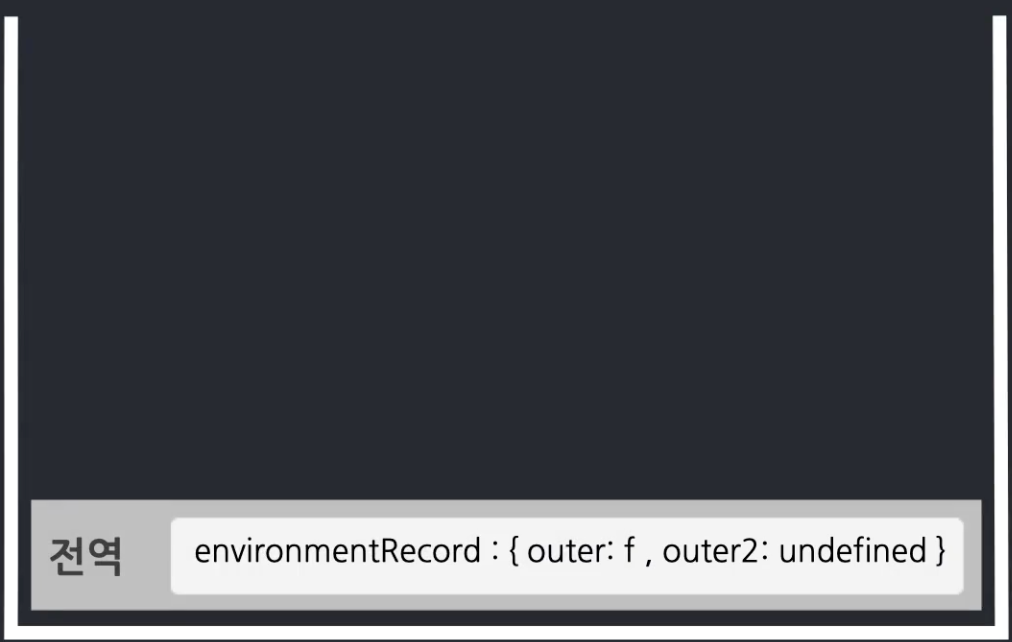The image size is (1012, 642).
Task: Click the right white stack wall
Action: coord(1000,323)
